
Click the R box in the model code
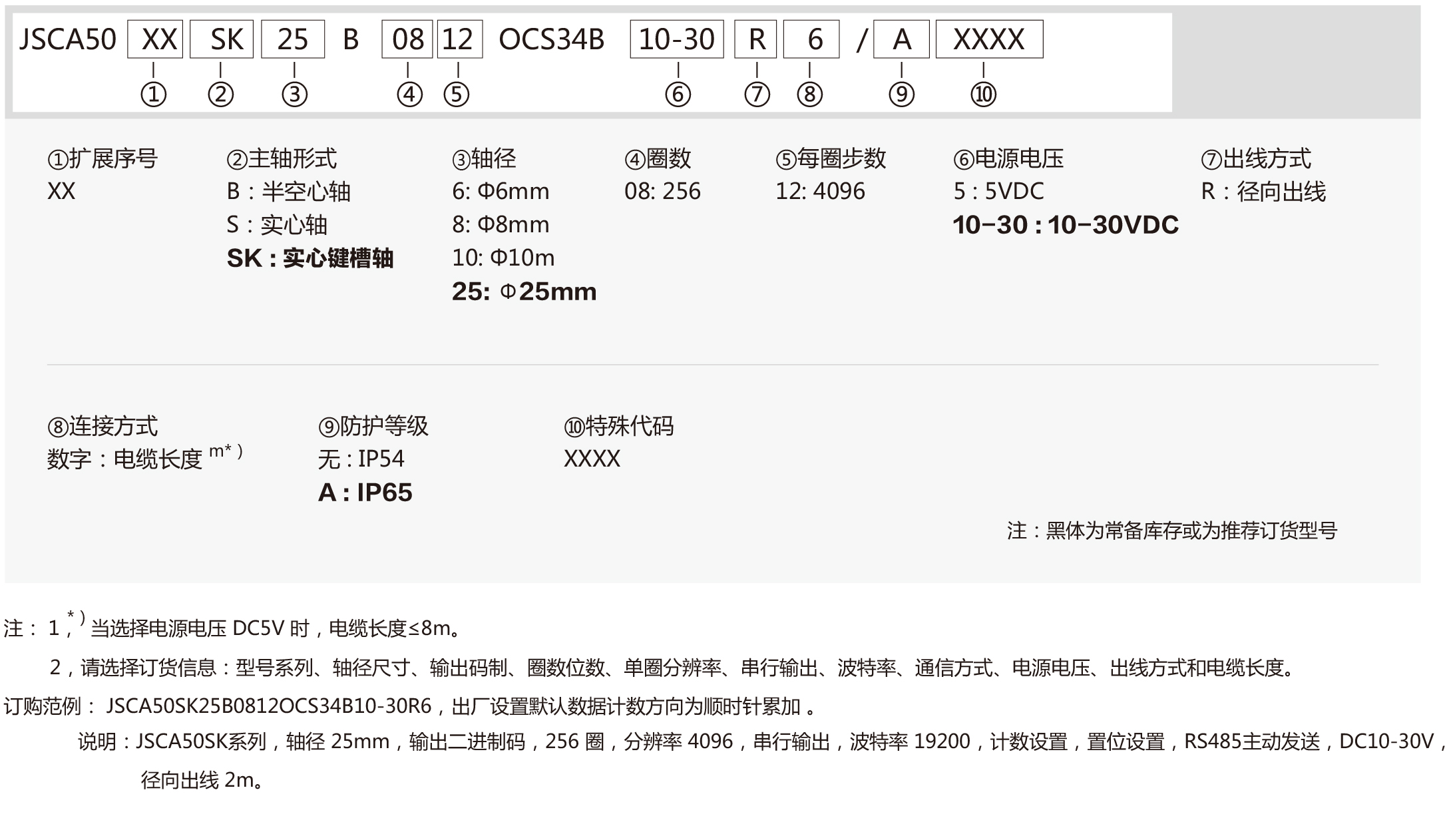point(756,39)
